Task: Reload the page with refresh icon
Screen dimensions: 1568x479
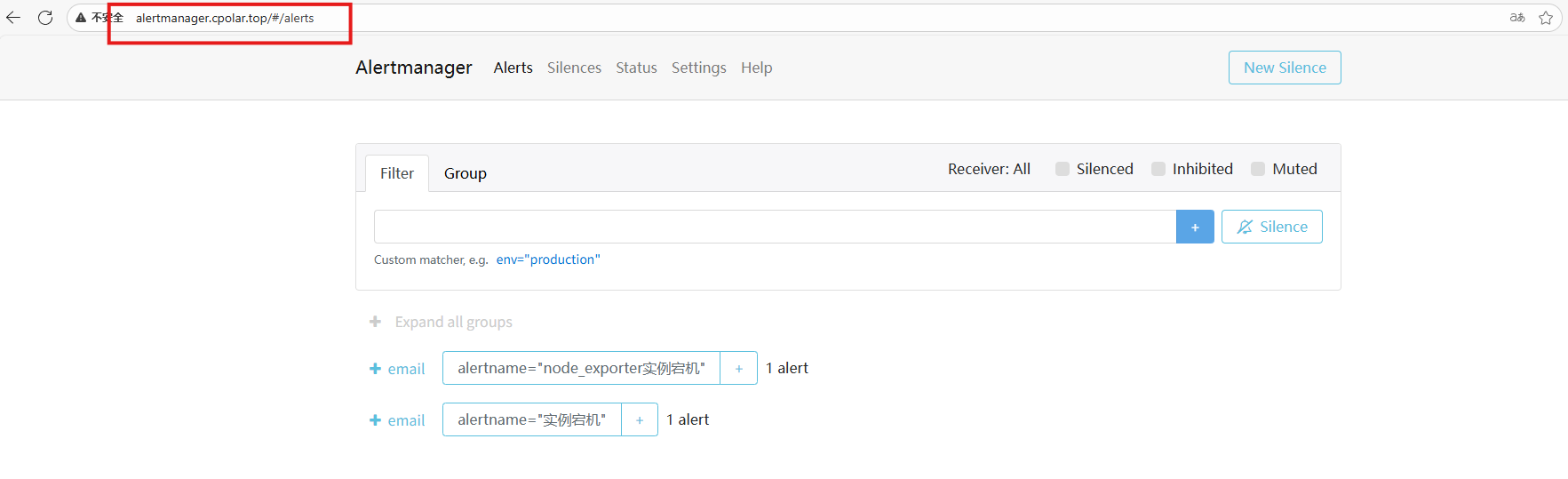Action: click(45, 18)
